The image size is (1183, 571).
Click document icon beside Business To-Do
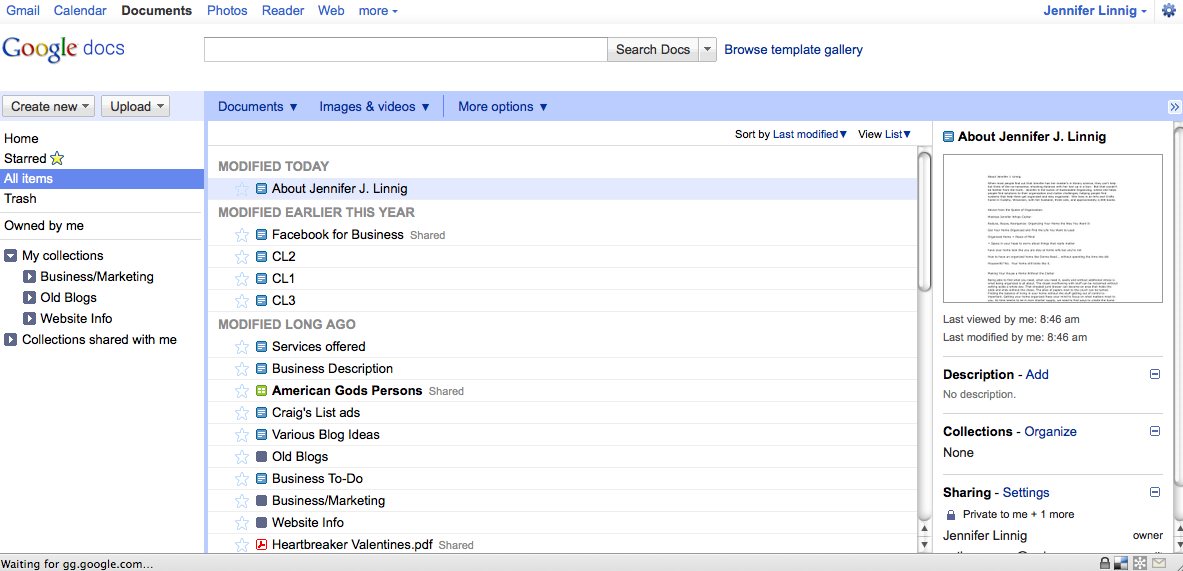262,478
